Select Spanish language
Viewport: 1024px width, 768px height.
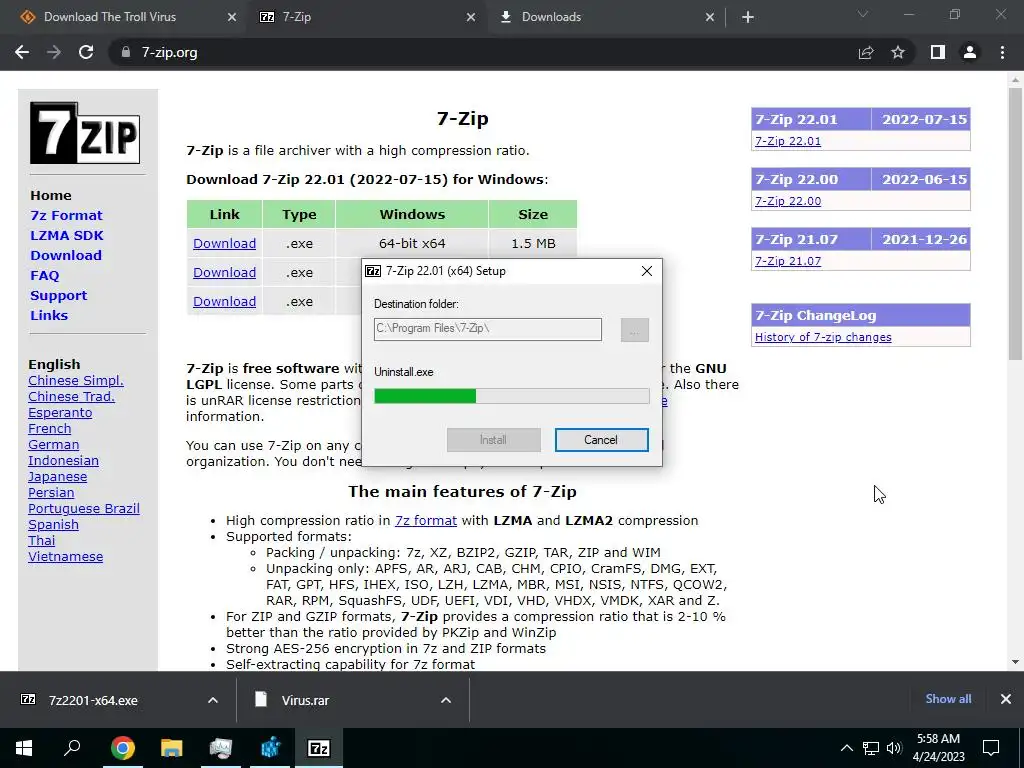click(x=54, y=524)
